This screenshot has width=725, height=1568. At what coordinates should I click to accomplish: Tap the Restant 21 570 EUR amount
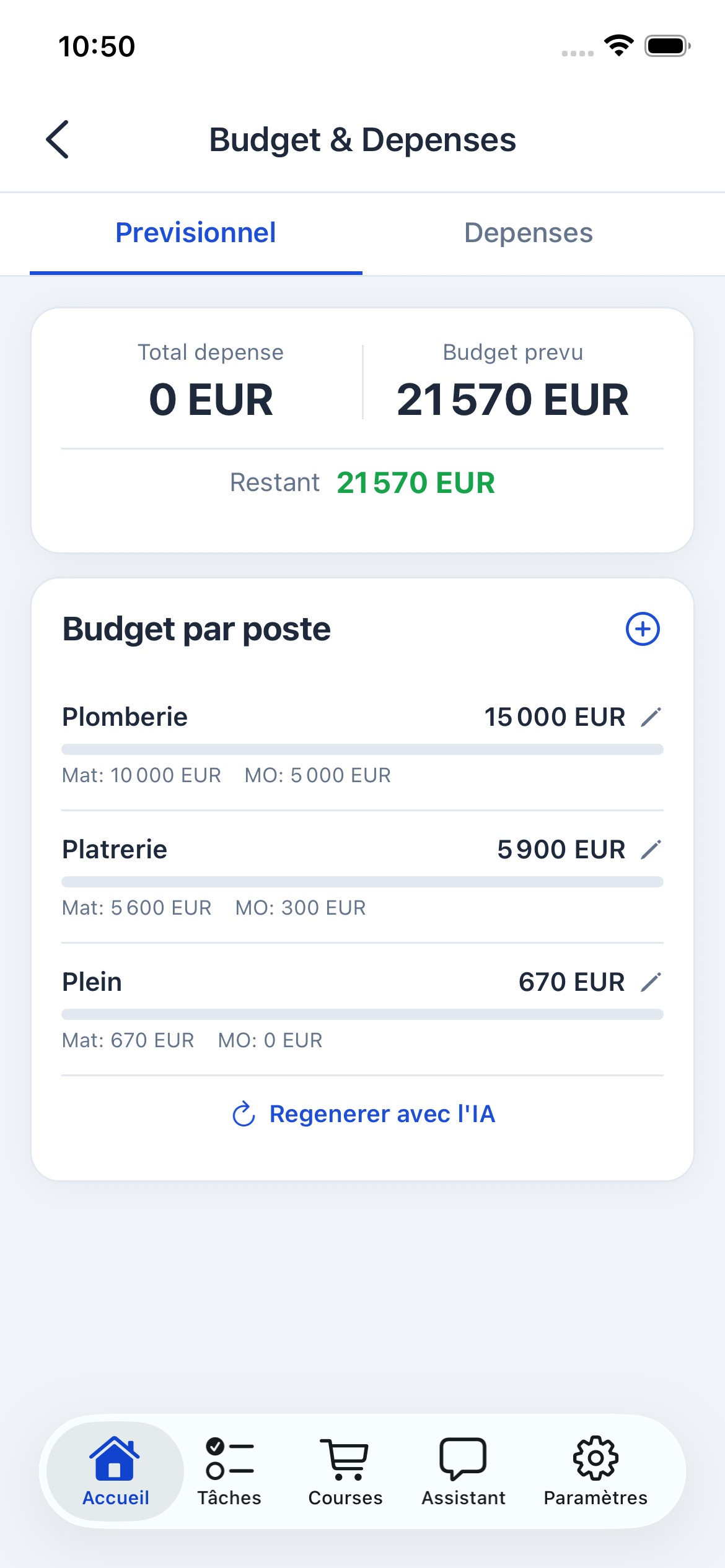click(x=416, y=483)
